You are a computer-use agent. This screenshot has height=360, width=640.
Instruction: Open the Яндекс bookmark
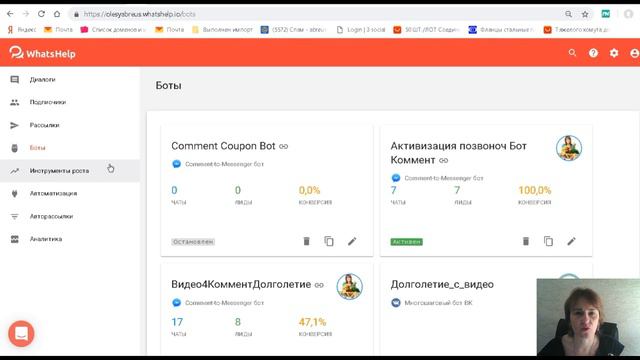pos(22,29)
